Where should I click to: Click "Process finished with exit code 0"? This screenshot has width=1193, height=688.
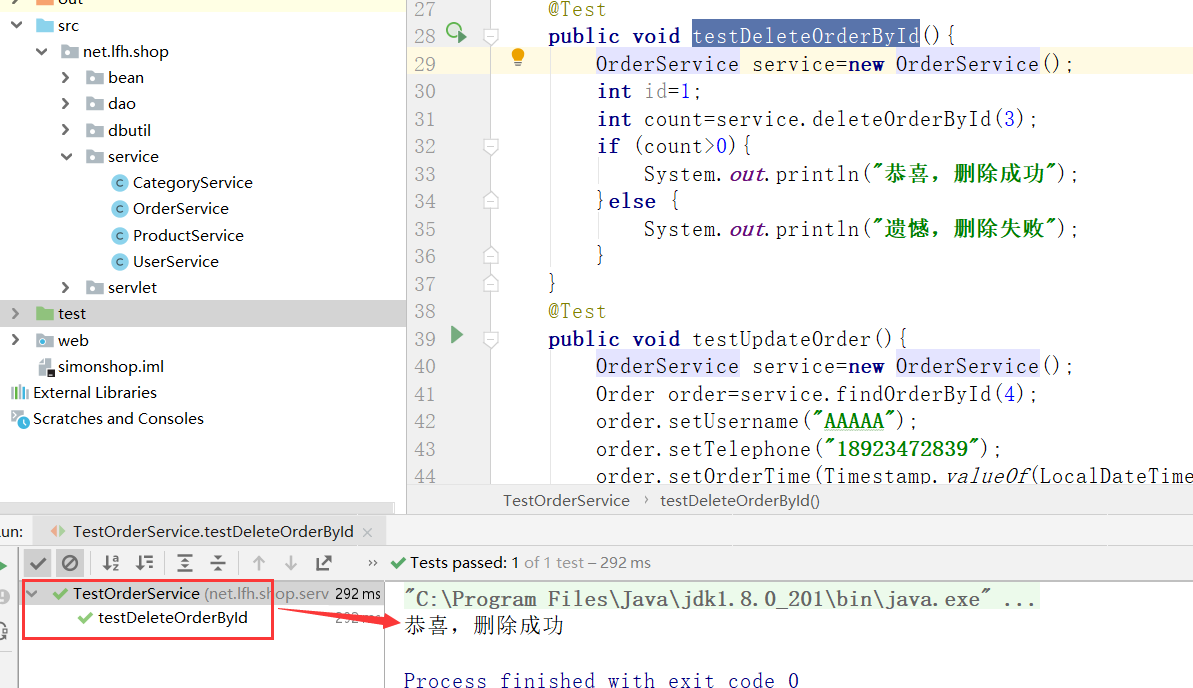601,680
